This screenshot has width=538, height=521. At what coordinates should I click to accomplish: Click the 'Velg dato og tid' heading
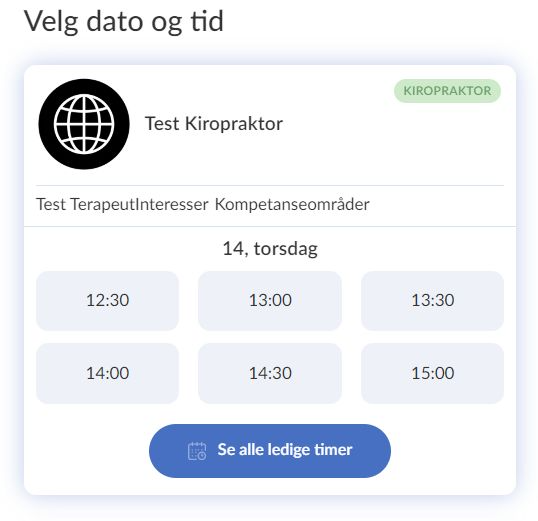tap(124, 22)
